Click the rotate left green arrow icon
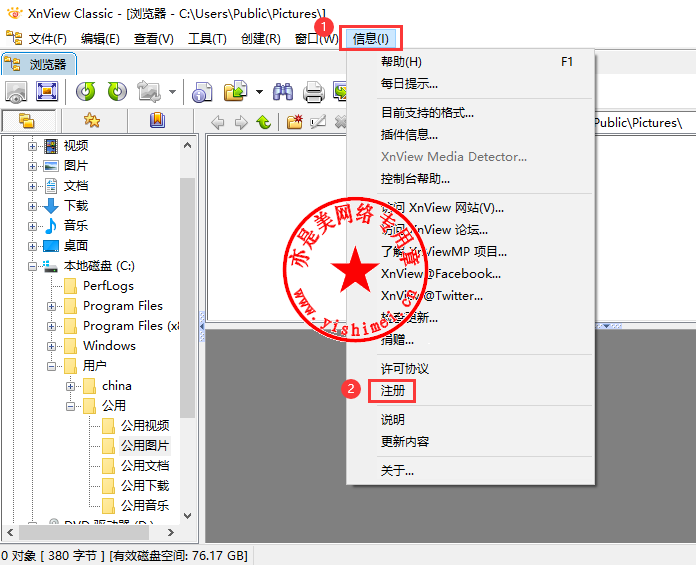Viewport: 696px width, 565px height. [x=86, y=91]
